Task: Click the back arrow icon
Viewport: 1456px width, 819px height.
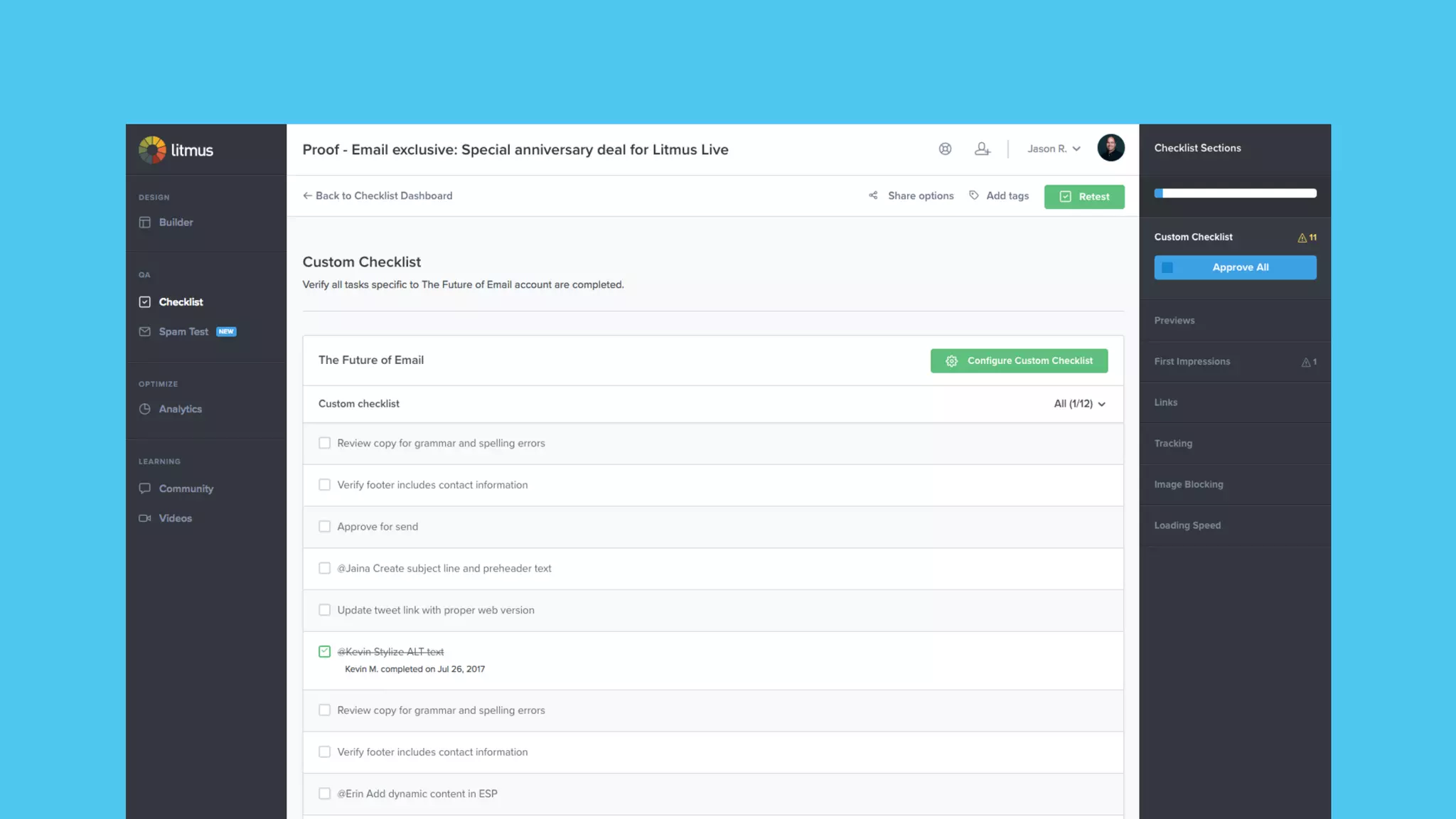Action: point(307,196)
